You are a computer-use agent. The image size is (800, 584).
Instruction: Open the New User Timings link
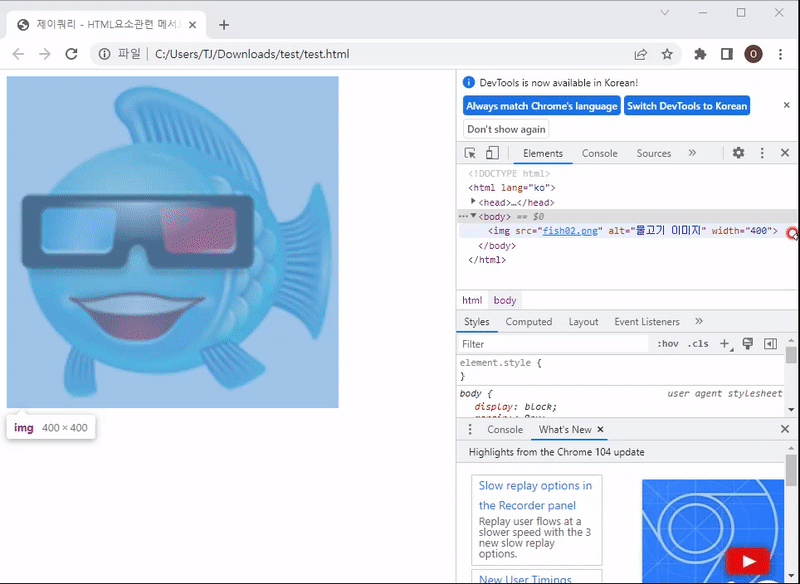(525, 579)
